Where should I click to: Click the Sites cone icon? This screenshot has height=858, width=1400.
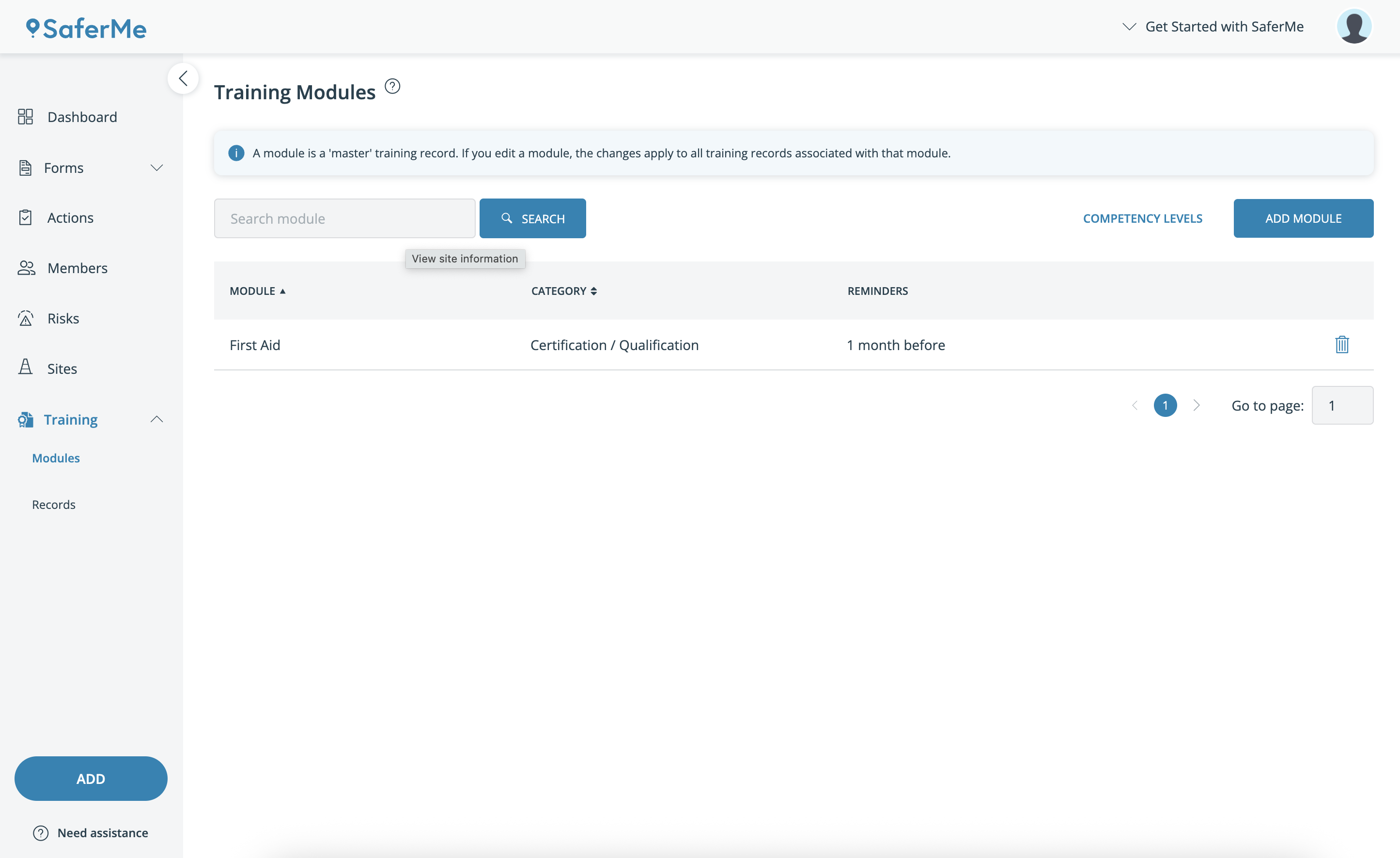pyautogui.click(x=26, y=368)
